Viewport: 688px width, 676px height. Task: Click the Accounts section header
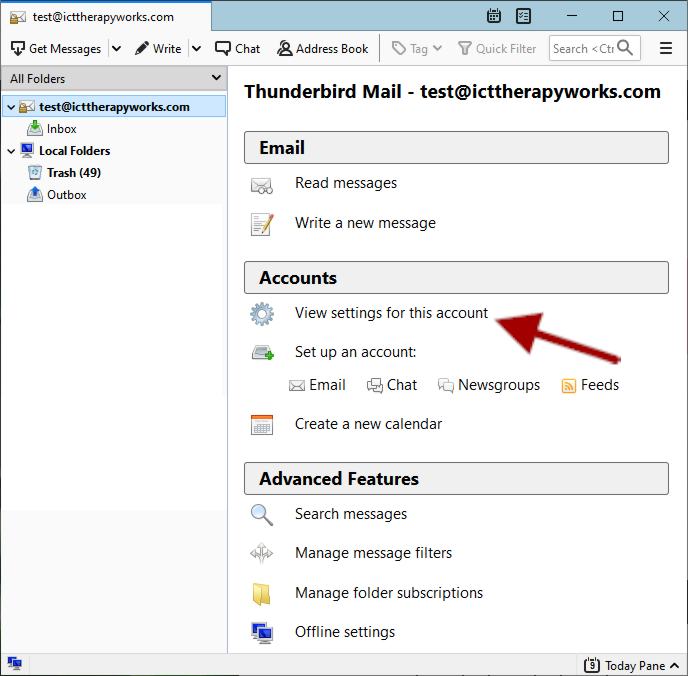(456, 278)
